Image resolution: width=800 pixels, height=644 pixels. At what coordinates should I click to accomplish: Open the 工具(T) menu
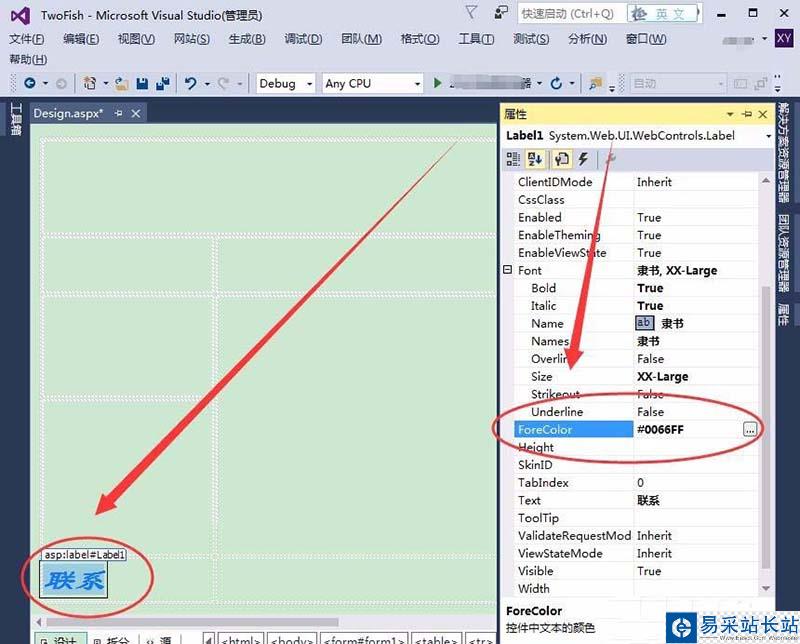[476, 39]
